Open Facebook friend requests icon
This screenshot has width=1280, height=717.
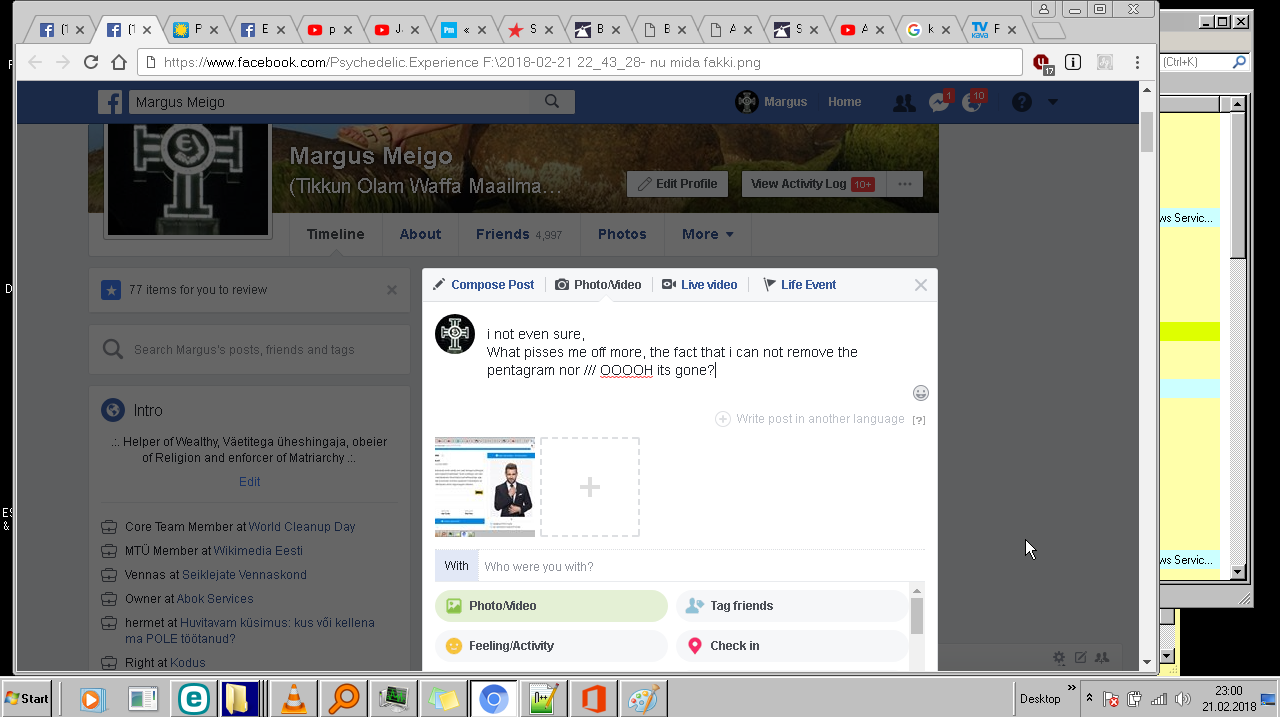pos(904,102)
